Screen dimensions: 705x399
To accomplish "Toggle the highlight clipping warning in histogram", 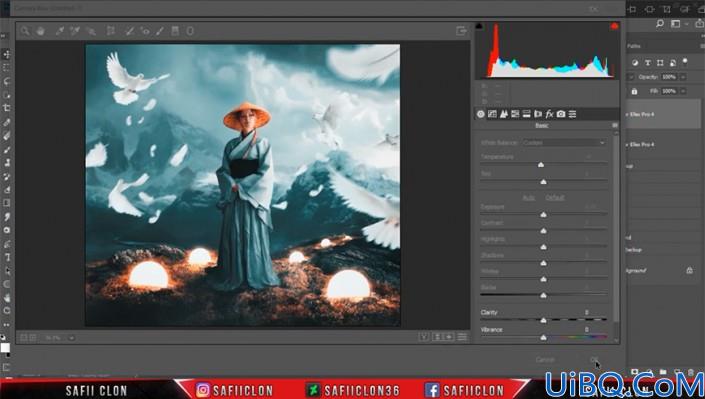I will (614, 26).
